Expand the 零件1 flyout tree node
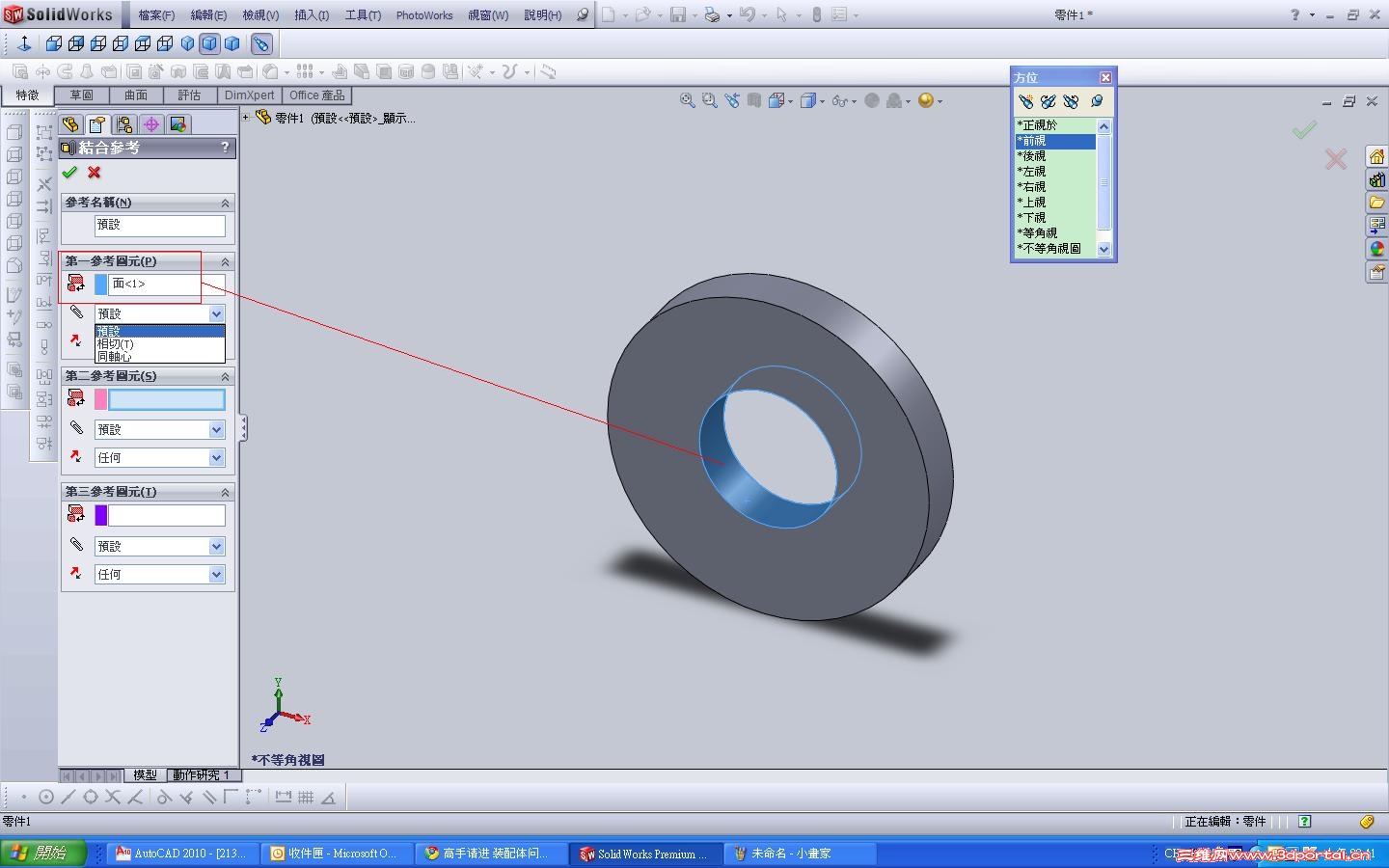The width and height of the screenshot is (1389, 868). [x=246, y=118]
